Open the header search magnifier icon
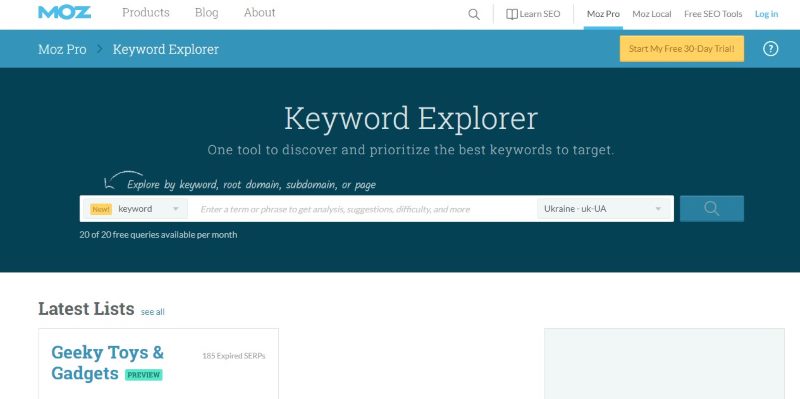 click(474, 14)
